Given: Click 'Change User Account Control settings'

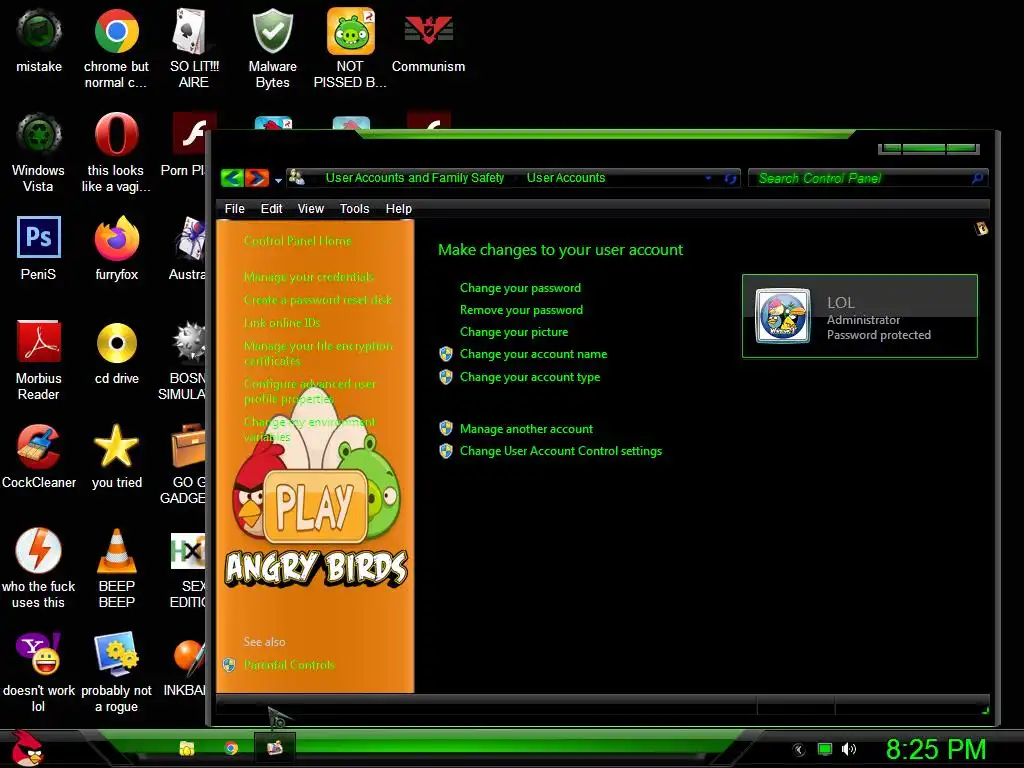Looking at the screenshot, I should pyautogui.click(x=560, y=451).
